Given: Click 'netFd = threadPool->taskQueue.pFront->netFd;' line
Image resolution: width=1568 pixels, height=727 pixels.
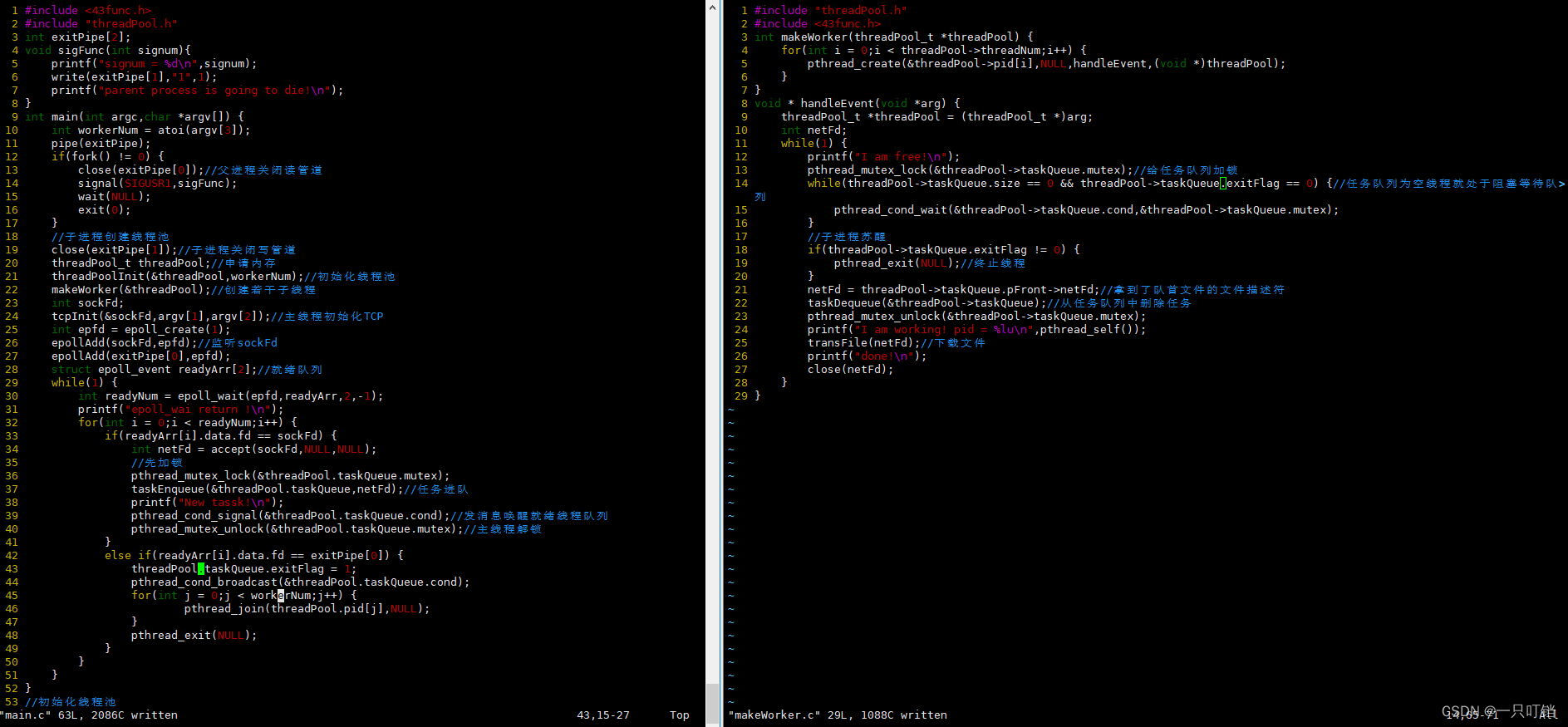Looking at the screenshot, I should point(1046,289).
